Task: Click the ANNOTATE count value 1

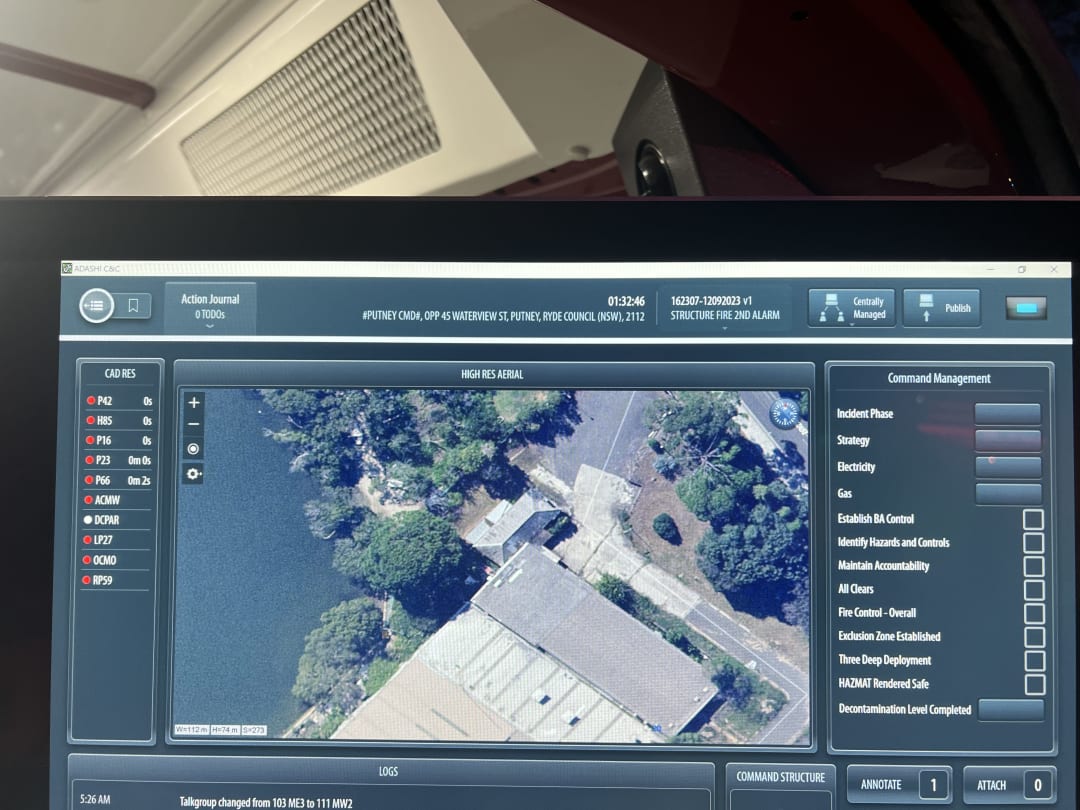Action: (933, 785)
